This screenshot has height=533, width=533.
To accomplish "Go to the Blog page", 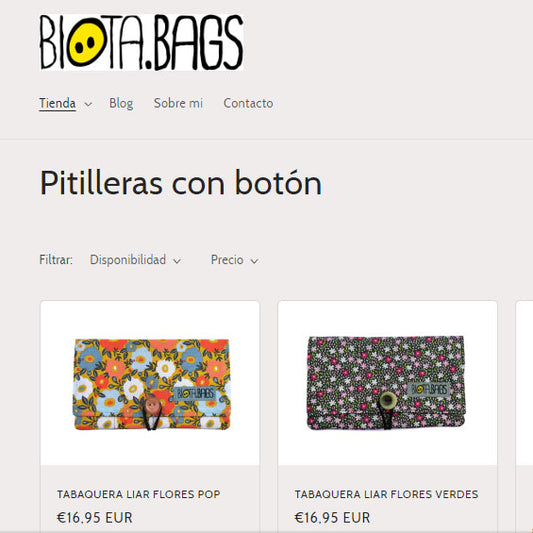I will pos(121,103).
